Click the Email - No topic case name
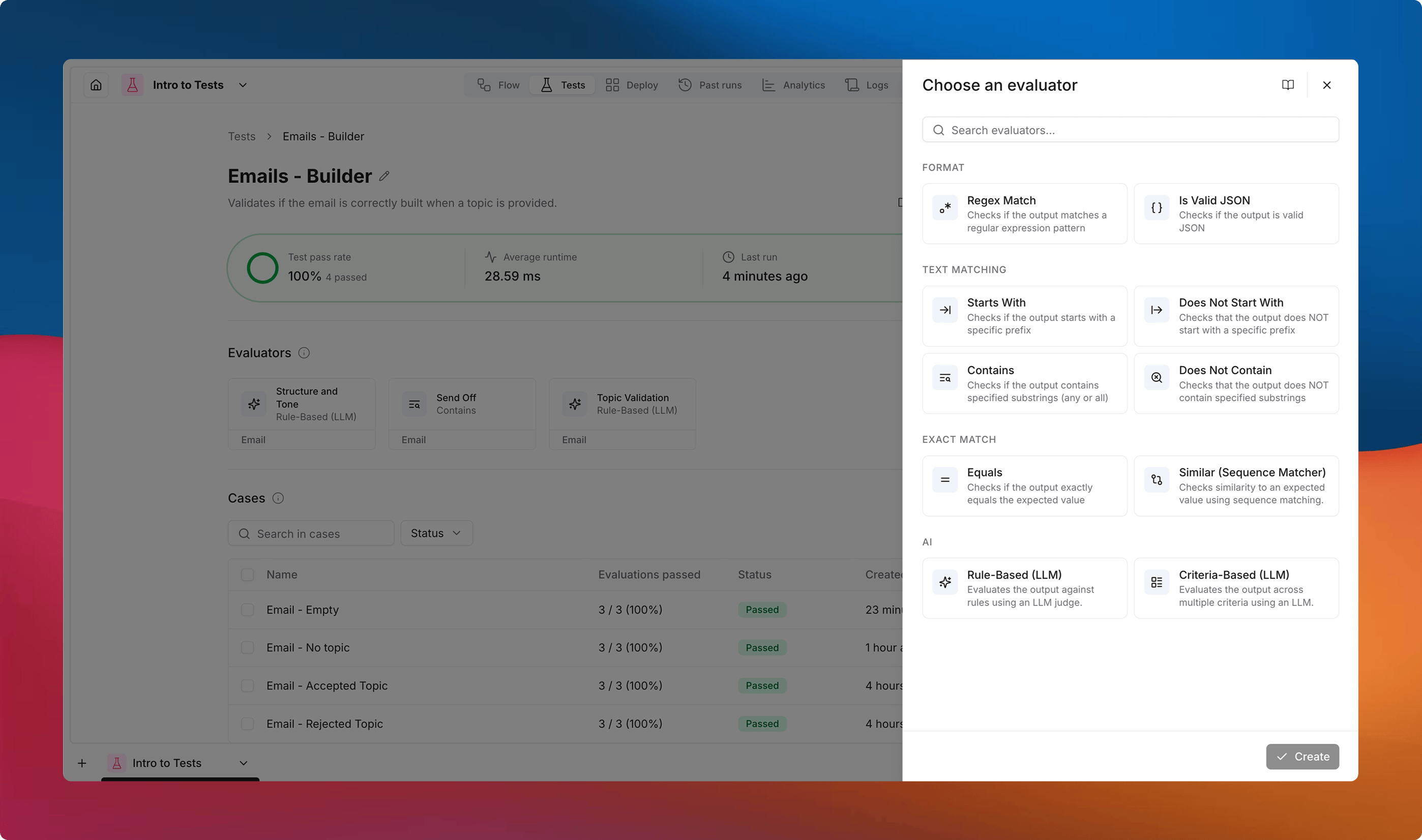This screenshot has width=1422, height=840. 308,648
